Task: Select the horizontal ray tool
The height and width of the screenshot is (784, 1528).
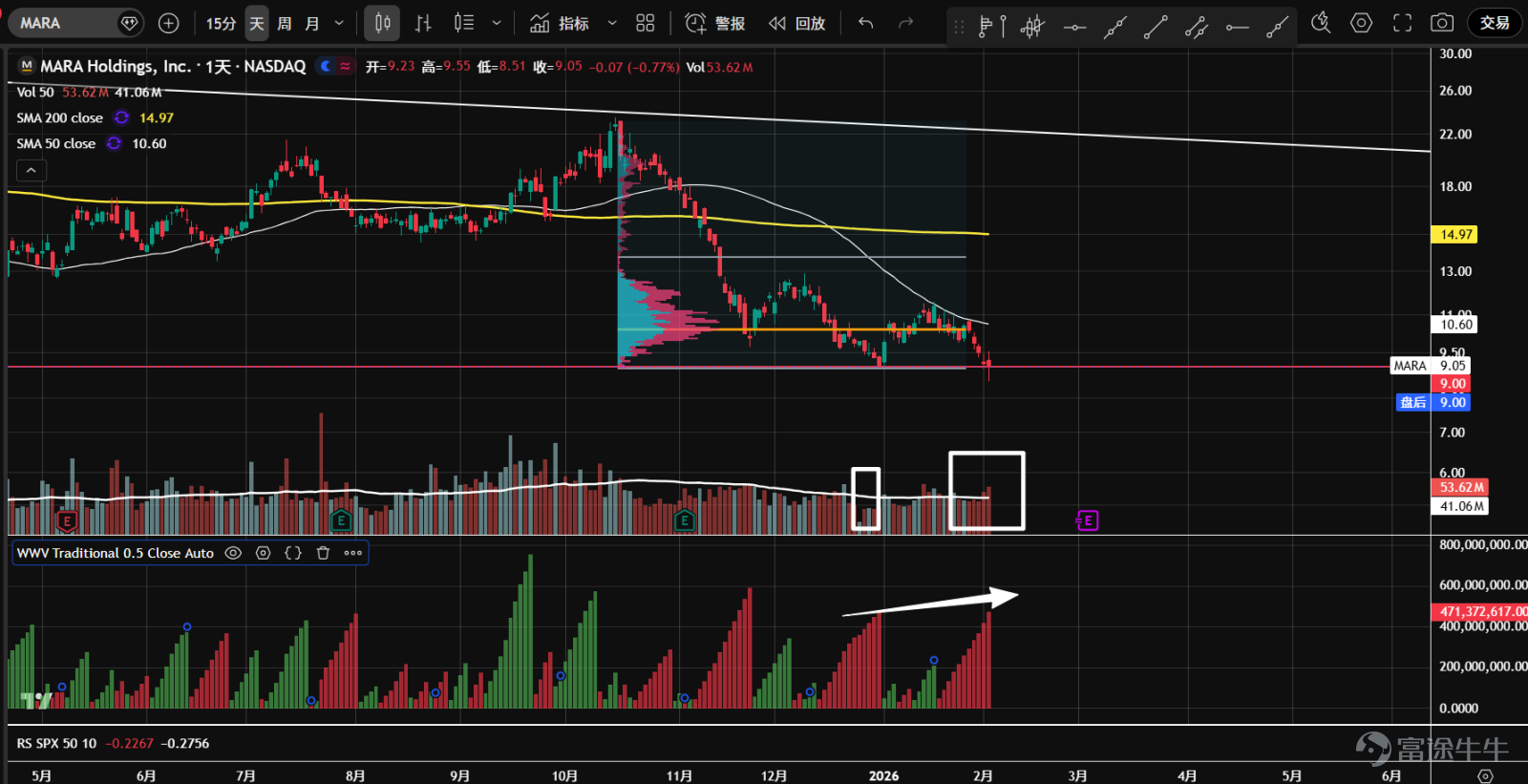Action: [1238, 27]
